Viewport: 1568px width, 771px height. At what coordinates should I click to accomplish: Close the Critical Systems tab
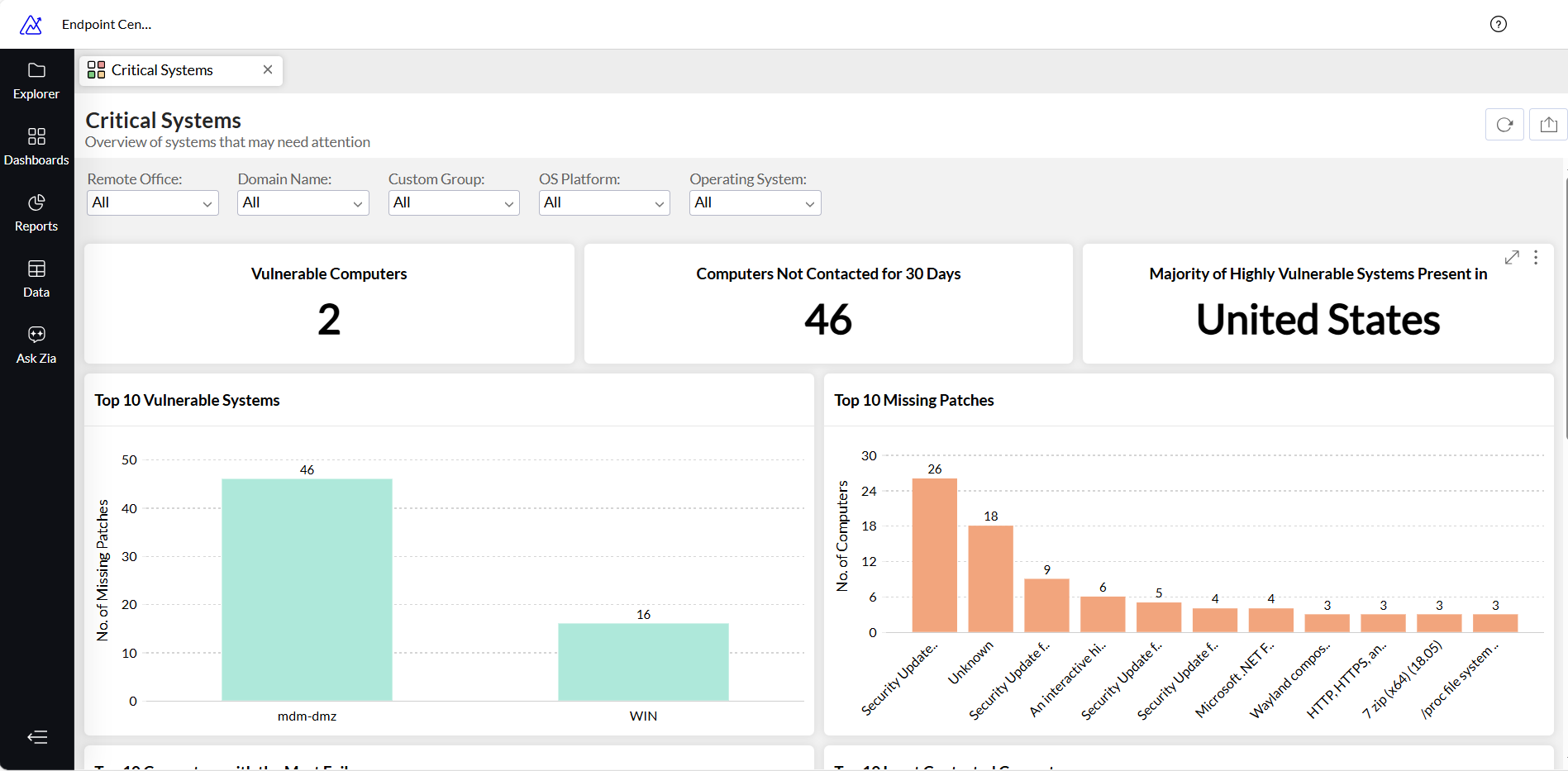268,70
